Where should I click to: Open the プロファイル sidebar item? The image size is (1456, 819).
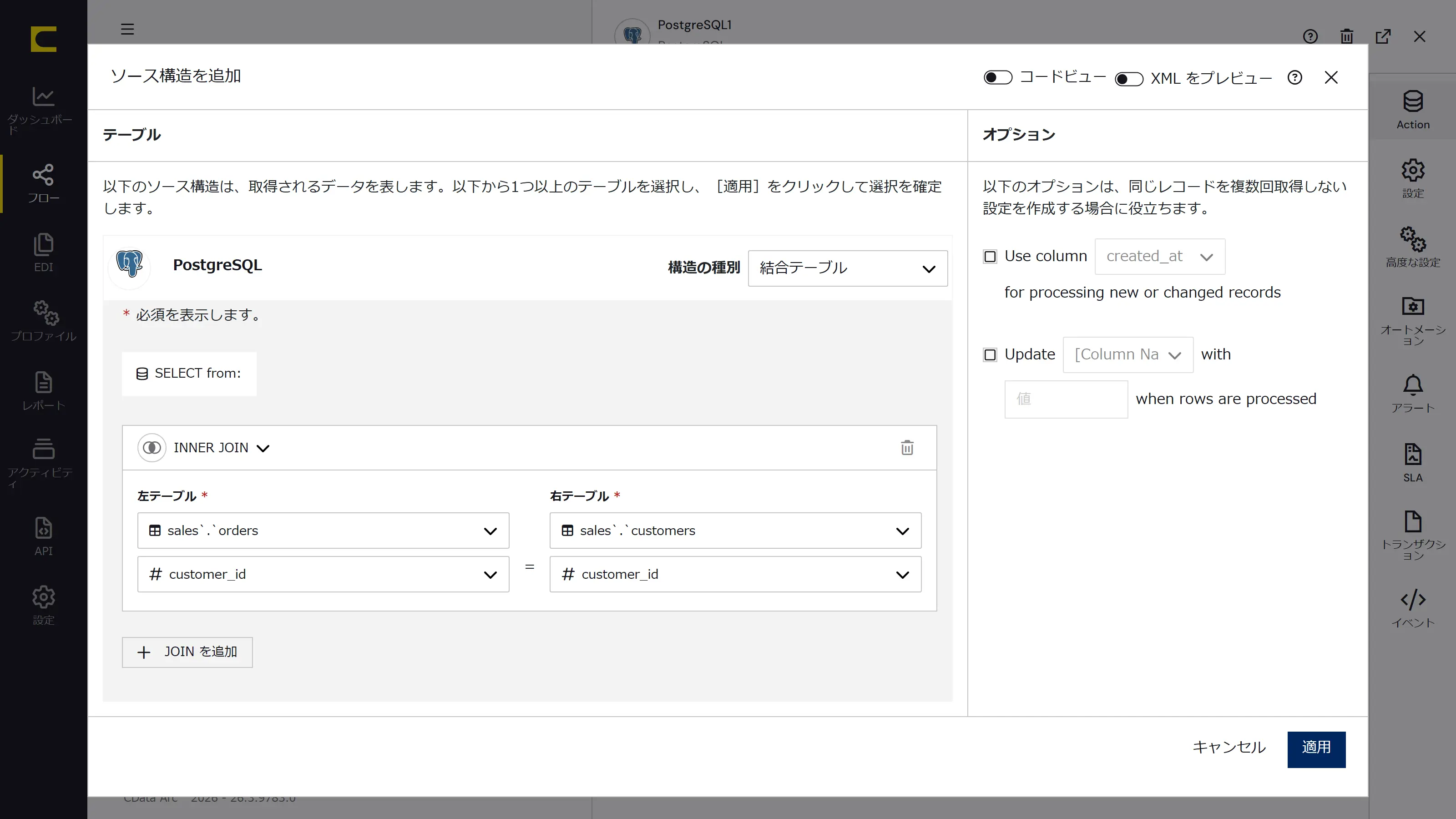(44, 321)
